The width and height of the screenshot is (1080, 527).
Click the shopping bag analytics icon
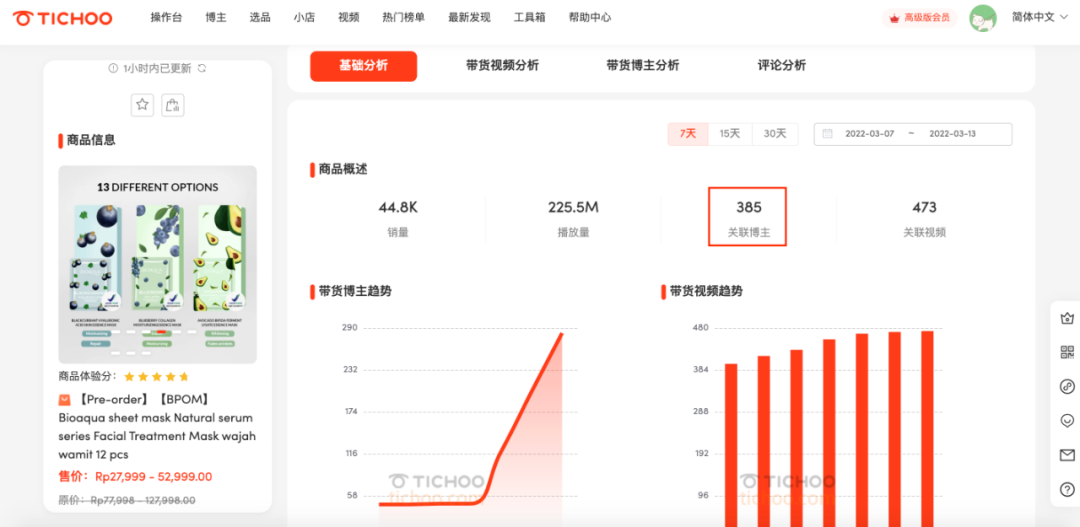pos(172,105)
